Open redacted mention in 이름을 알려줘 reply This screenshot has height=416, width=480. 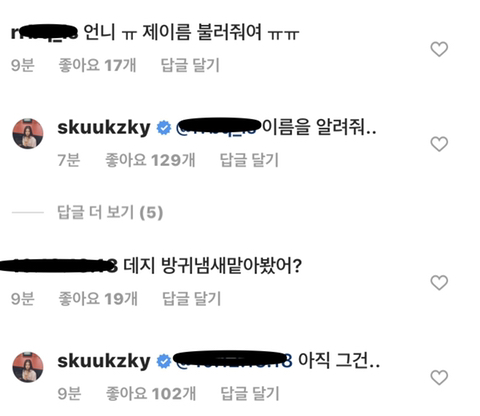pyautogui.click(x=218, y=127)
